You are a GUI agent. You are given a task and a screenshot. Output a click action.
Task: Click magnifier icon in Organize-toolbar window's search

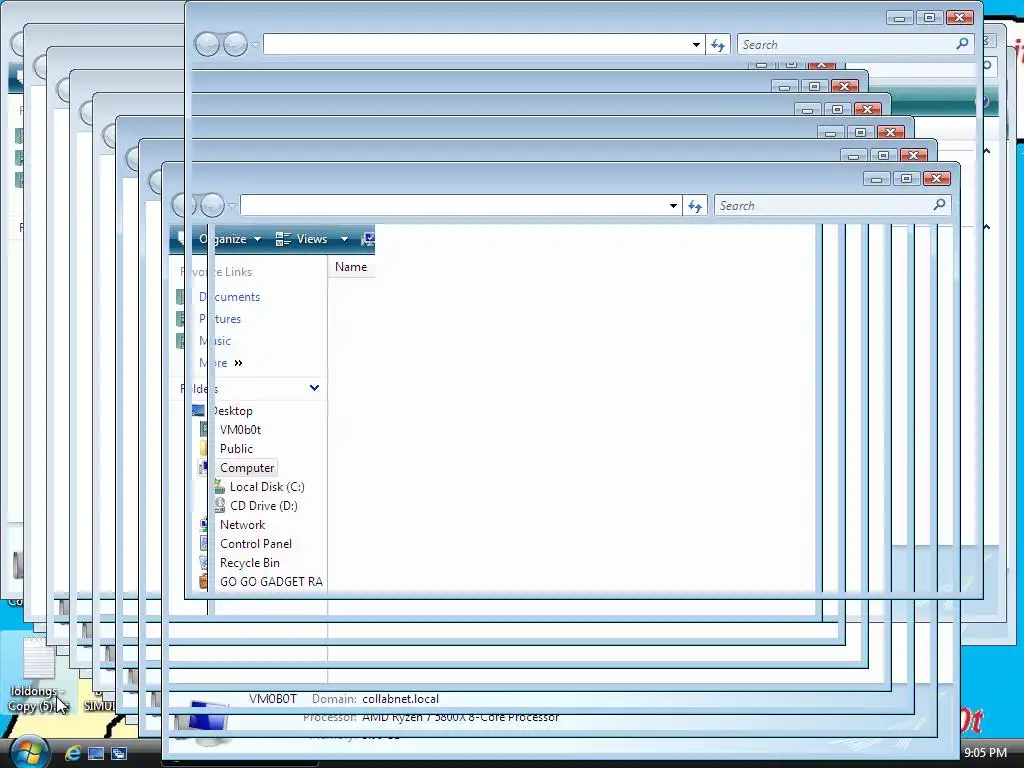click(939, 204)
